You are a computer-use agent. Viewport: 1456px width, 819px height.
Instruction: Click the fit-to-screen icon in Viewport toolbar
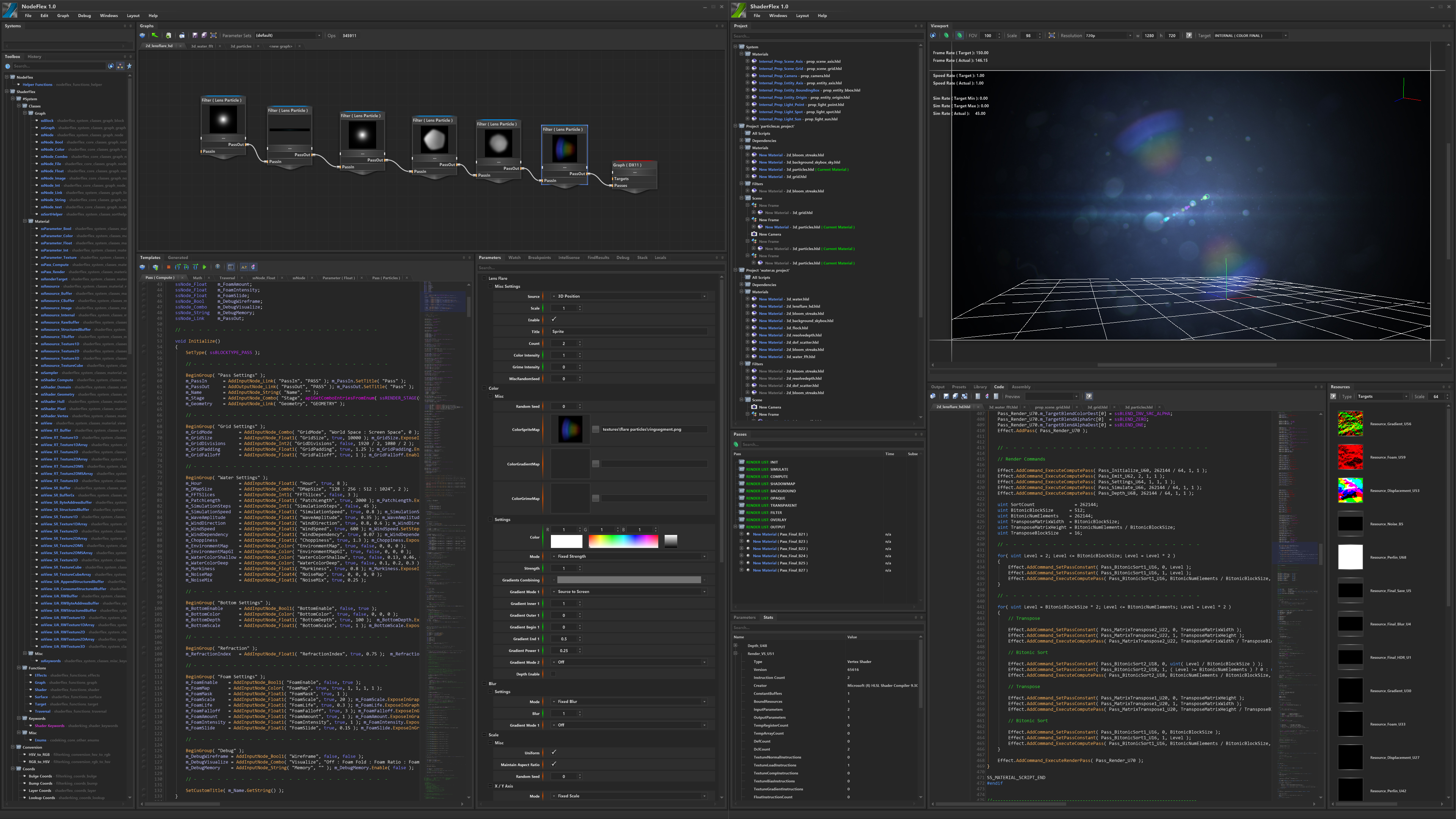[1051, 36]
